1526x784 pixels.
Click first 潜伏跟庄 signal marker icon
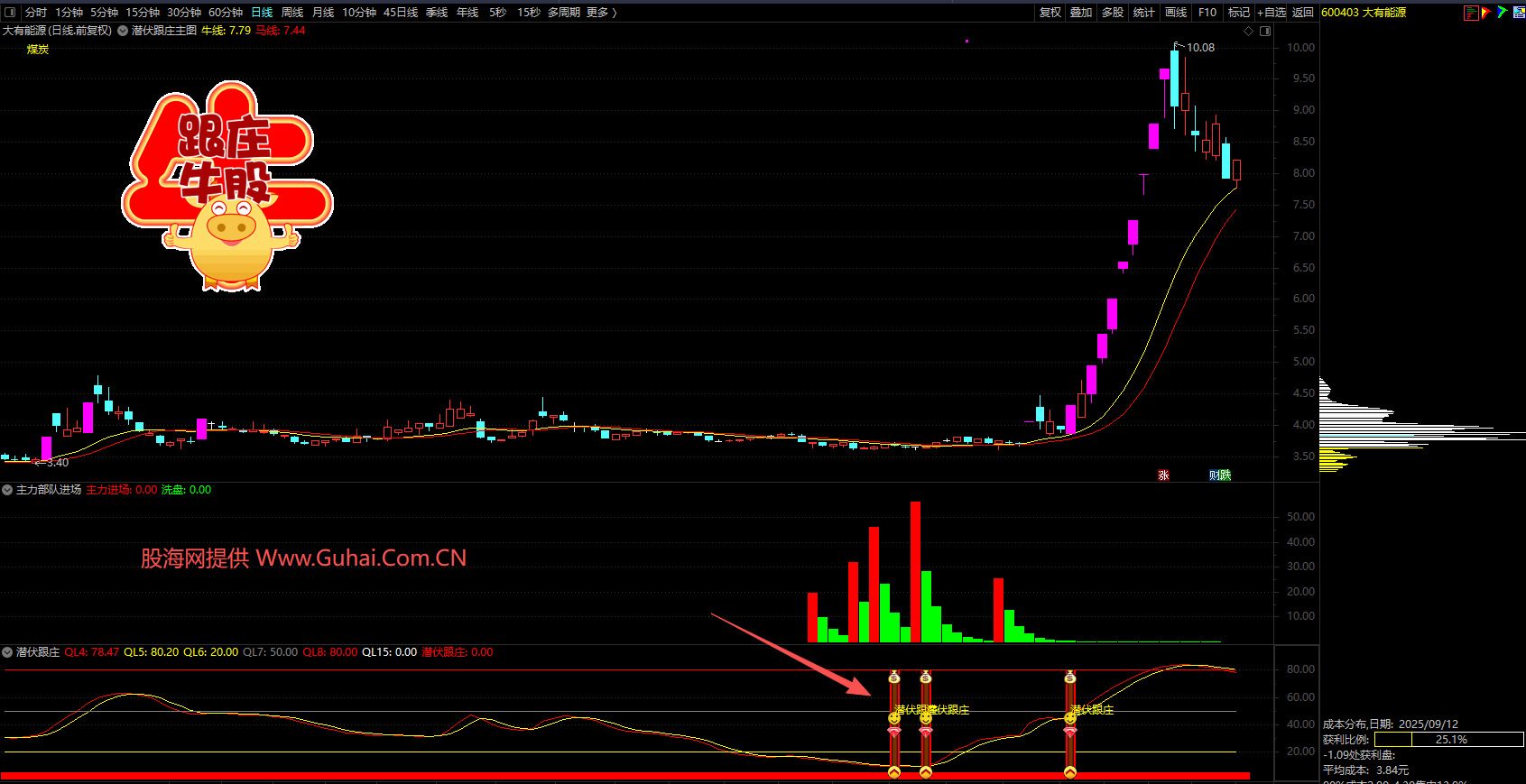coord(894,718)
